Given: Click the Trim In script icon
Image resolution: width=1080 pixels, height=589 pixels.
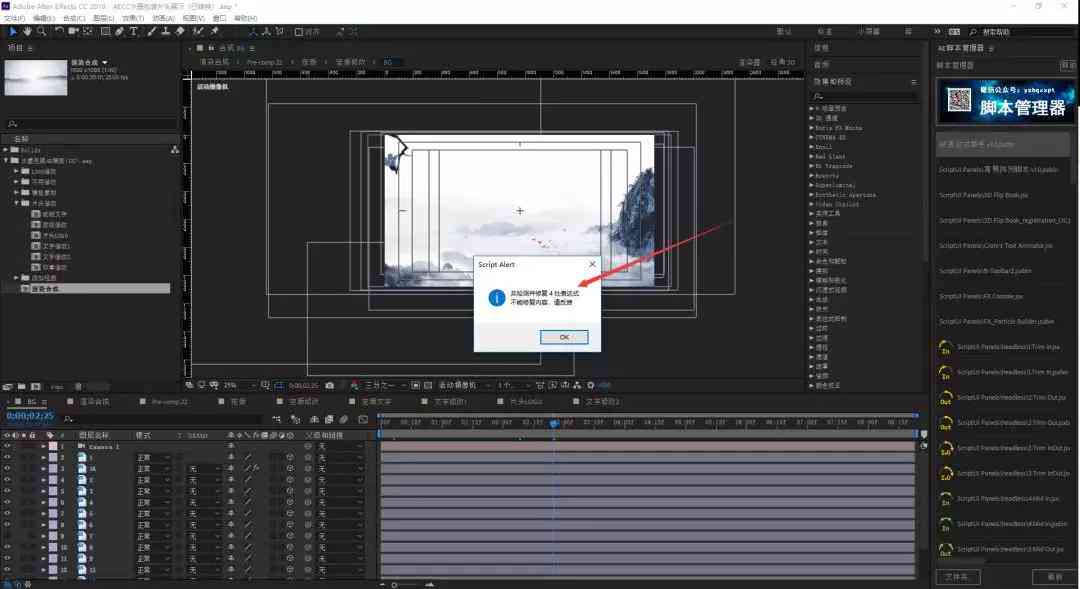Looking at the screenshot, I should click(x=945, y=347).
